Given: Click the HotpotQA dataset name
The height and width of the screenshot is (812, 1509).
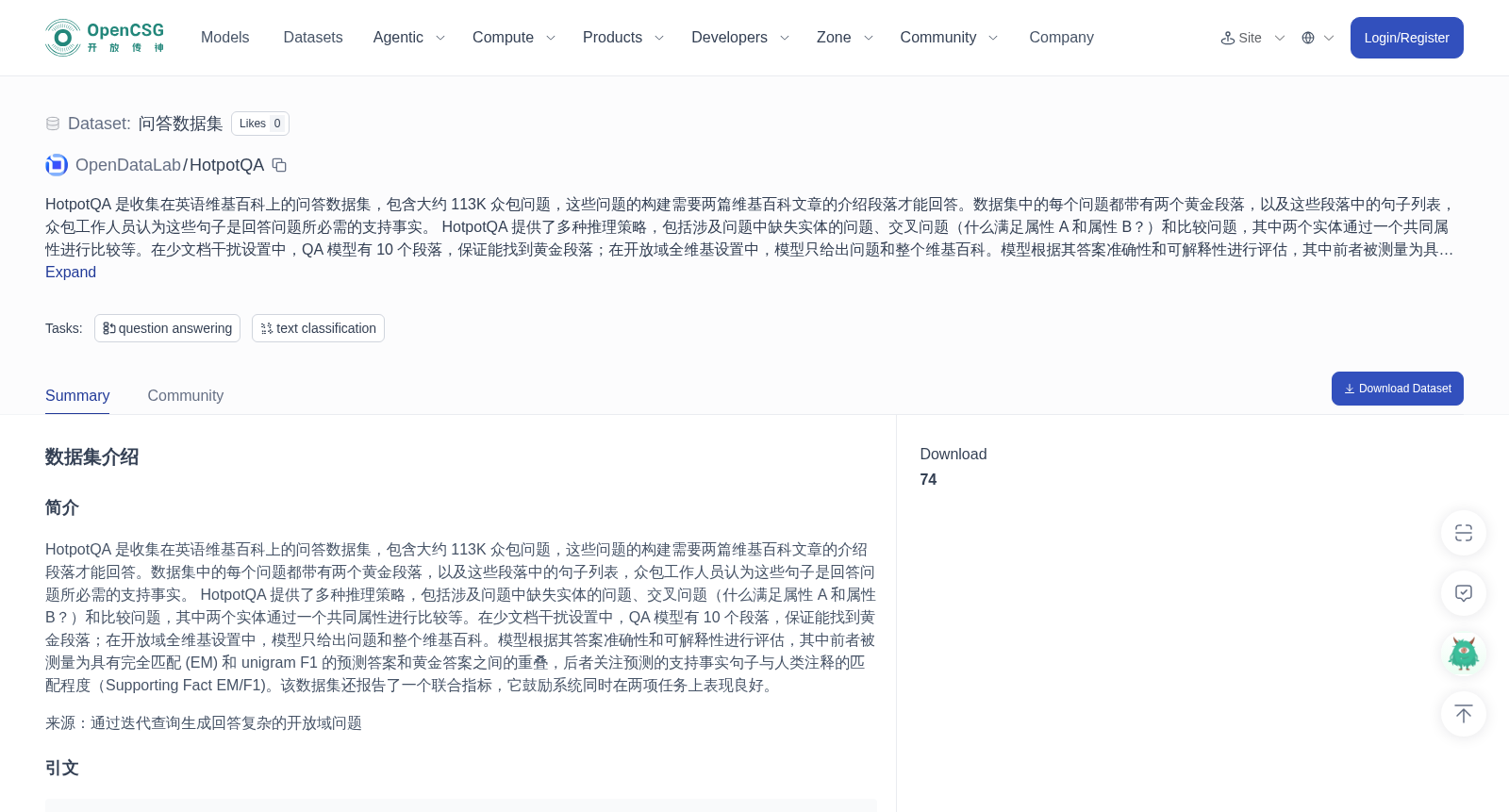Looking at the screenshot, I should [x=227, y=165].
